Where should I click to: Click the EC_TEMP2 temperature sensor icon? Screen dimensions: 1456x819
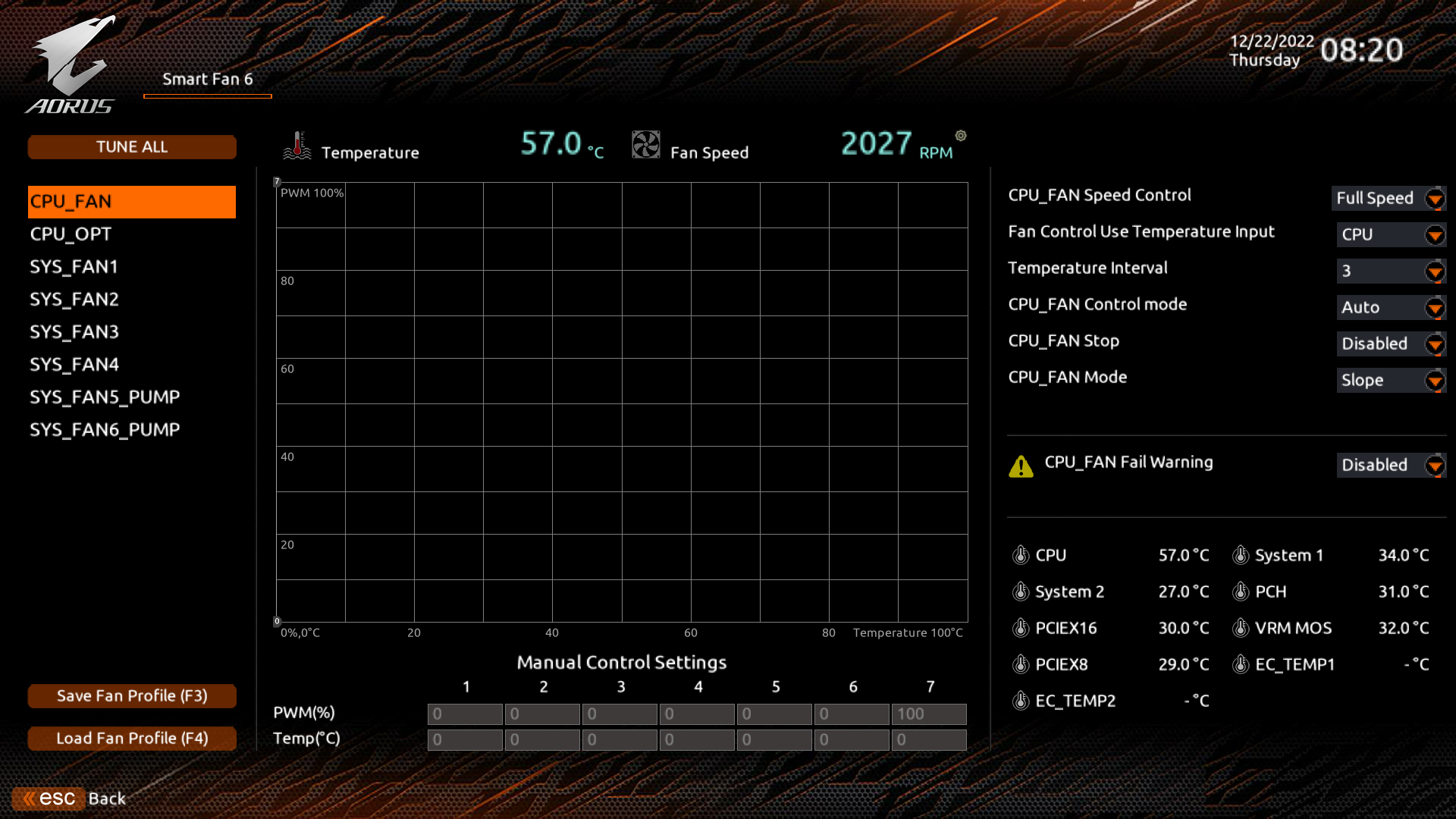[1021, 701]
